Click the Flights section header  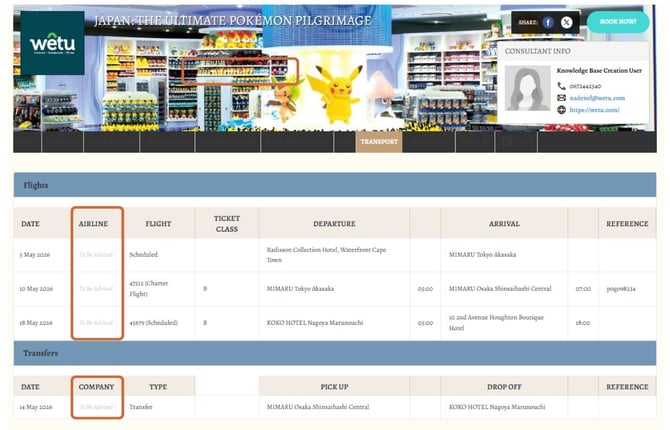pyautogui.click(x=335, y=185)
